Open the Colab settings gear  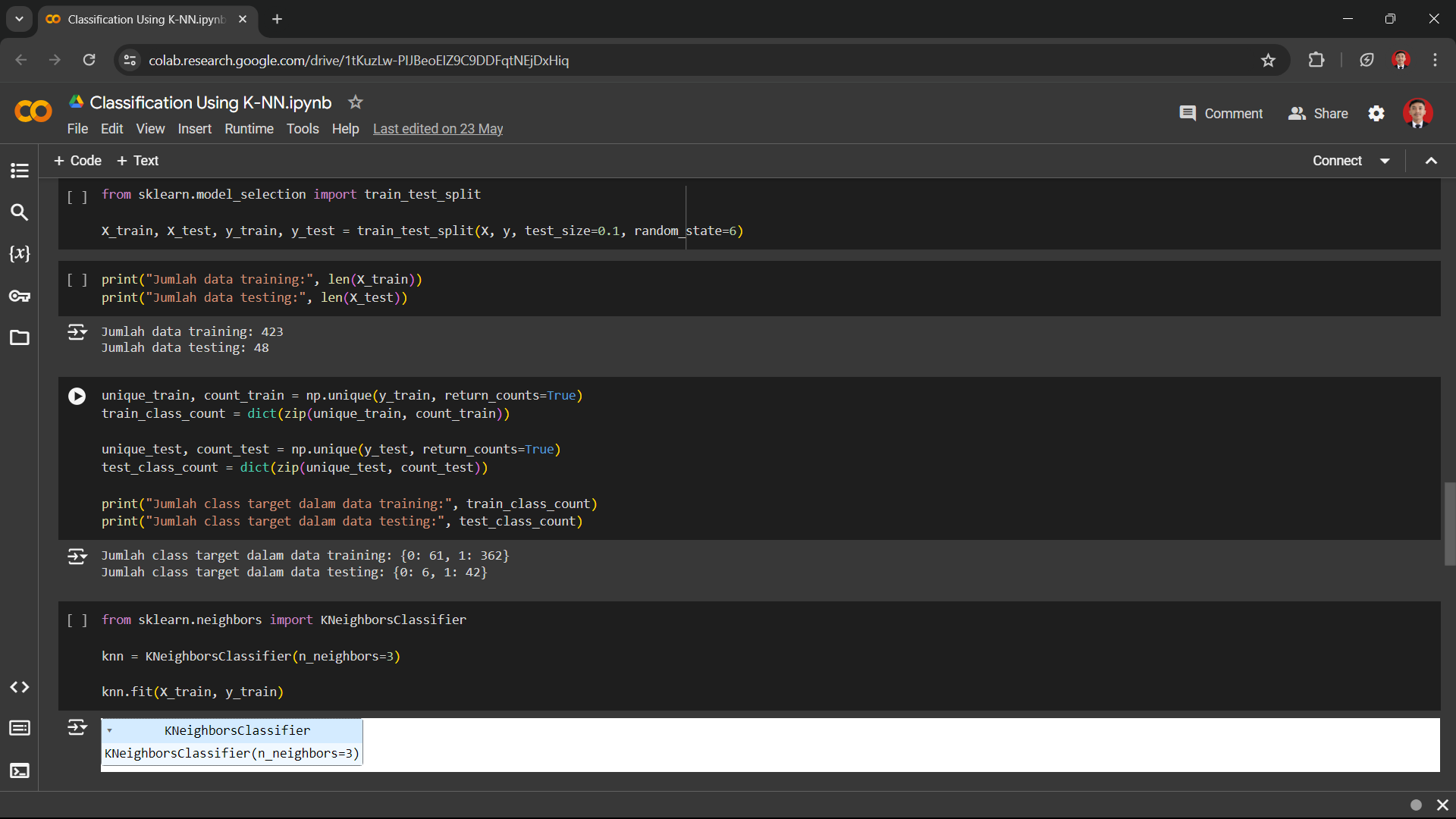1376,114
